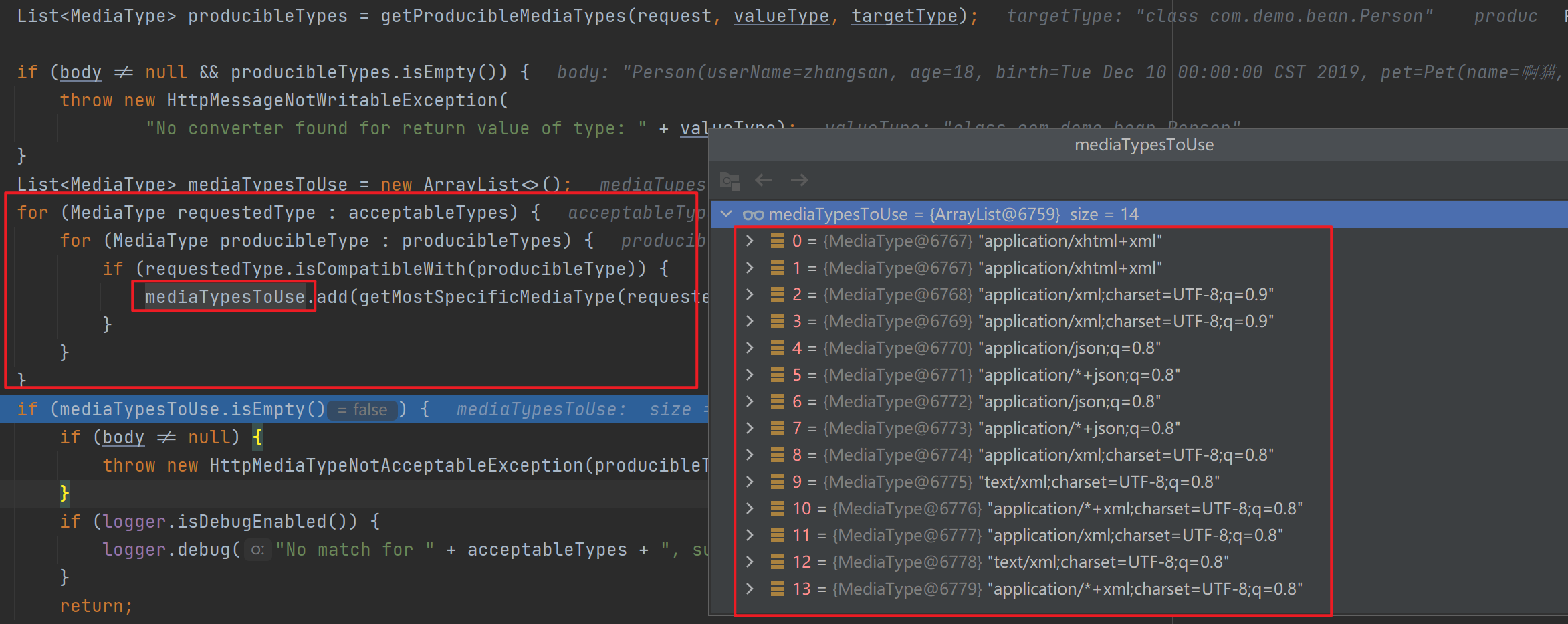Expand element 5 application/*+json entry
The image size is (1568, 624).
pyautogui.click(x=750, y=375)
